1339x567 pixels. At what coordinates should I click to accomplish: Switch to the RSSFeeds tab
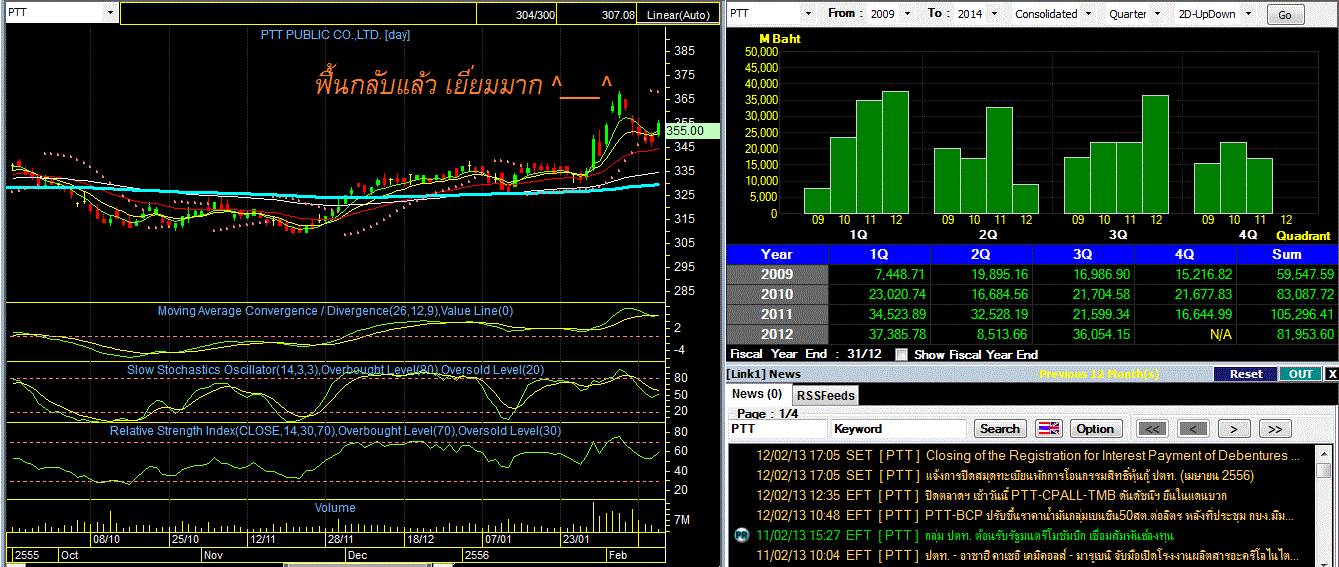[x=826, y=396]
